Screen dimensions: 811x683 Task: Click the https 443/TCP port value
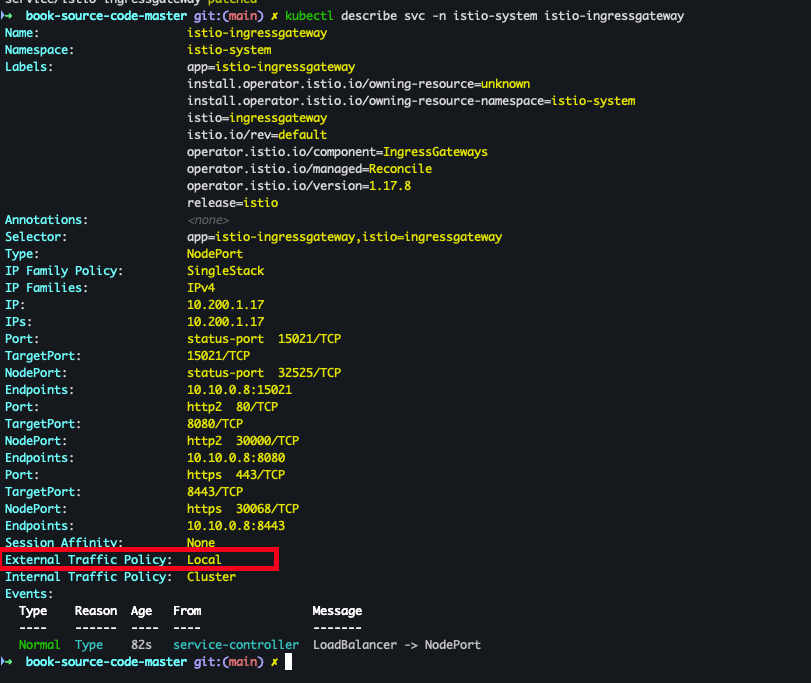point(236,475)
